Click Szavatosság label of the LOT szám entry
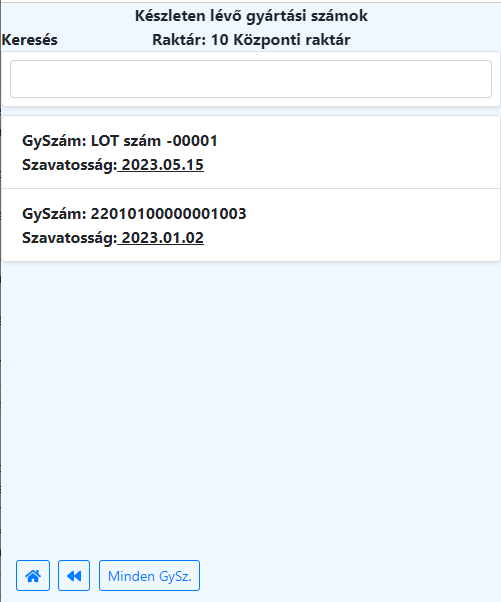Image resolution: width=501 pixels, height=602 pixels. (69, 165)
